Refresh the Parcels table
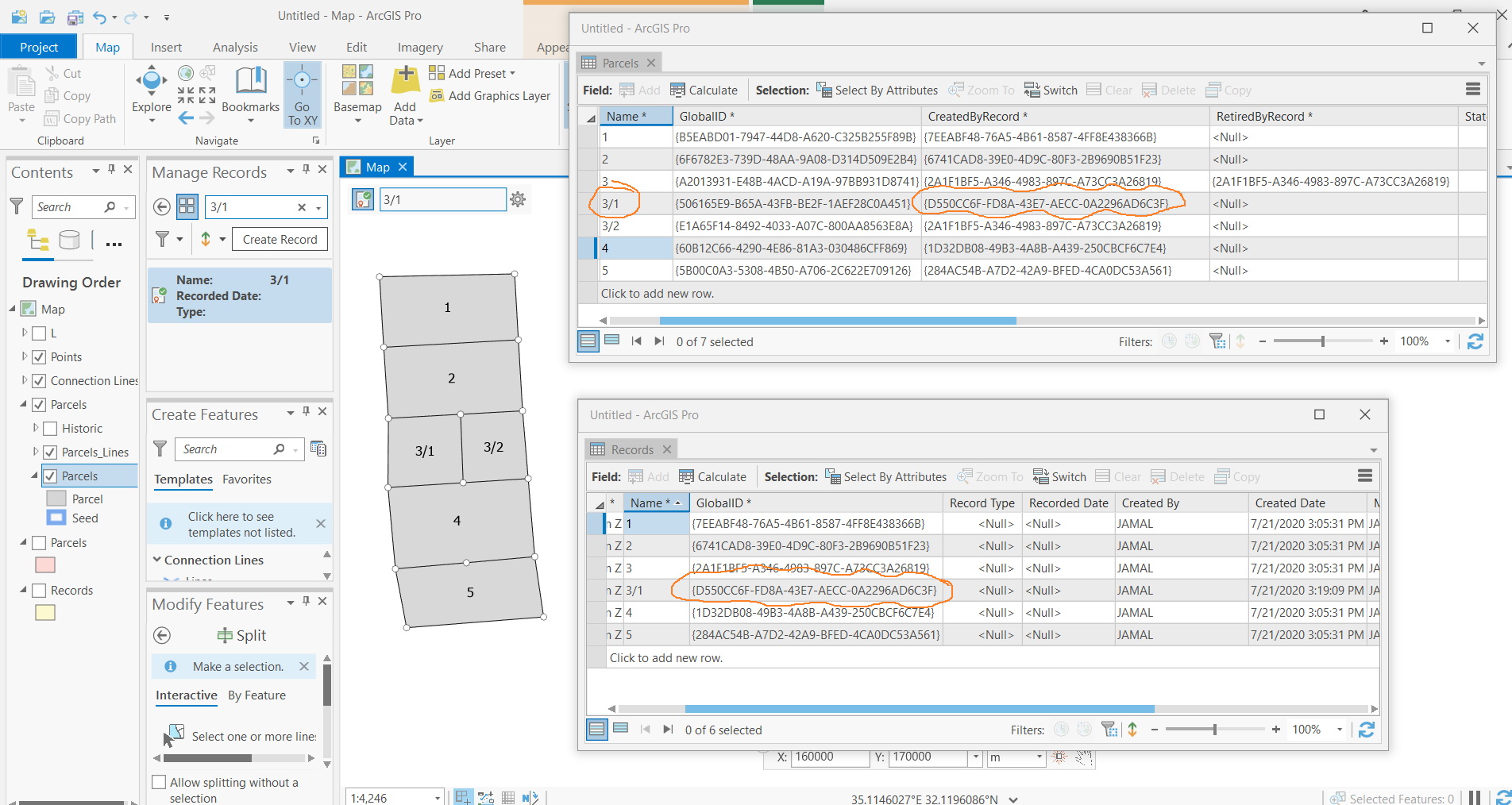The height and width of the screenshot is (805, 1512). coord(1475,341)
